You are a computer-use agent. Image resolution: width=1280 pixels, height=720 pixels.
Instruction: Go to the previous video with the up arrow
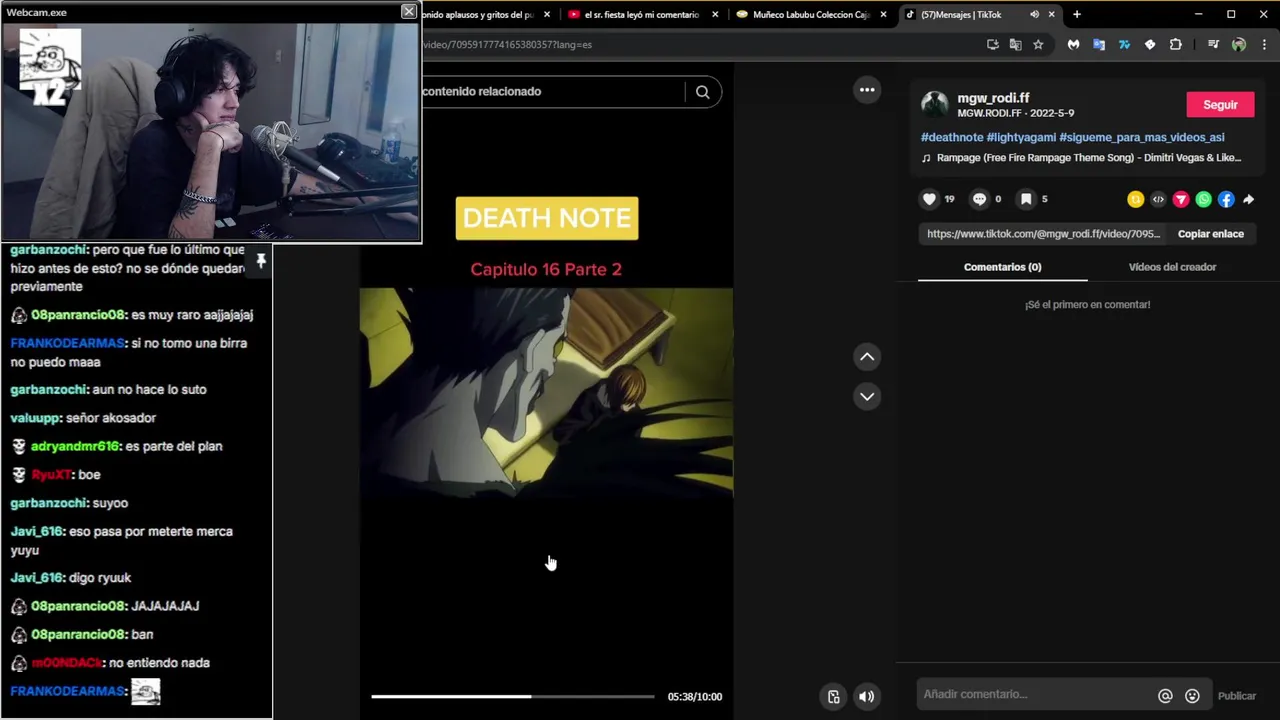pos(867,357)
